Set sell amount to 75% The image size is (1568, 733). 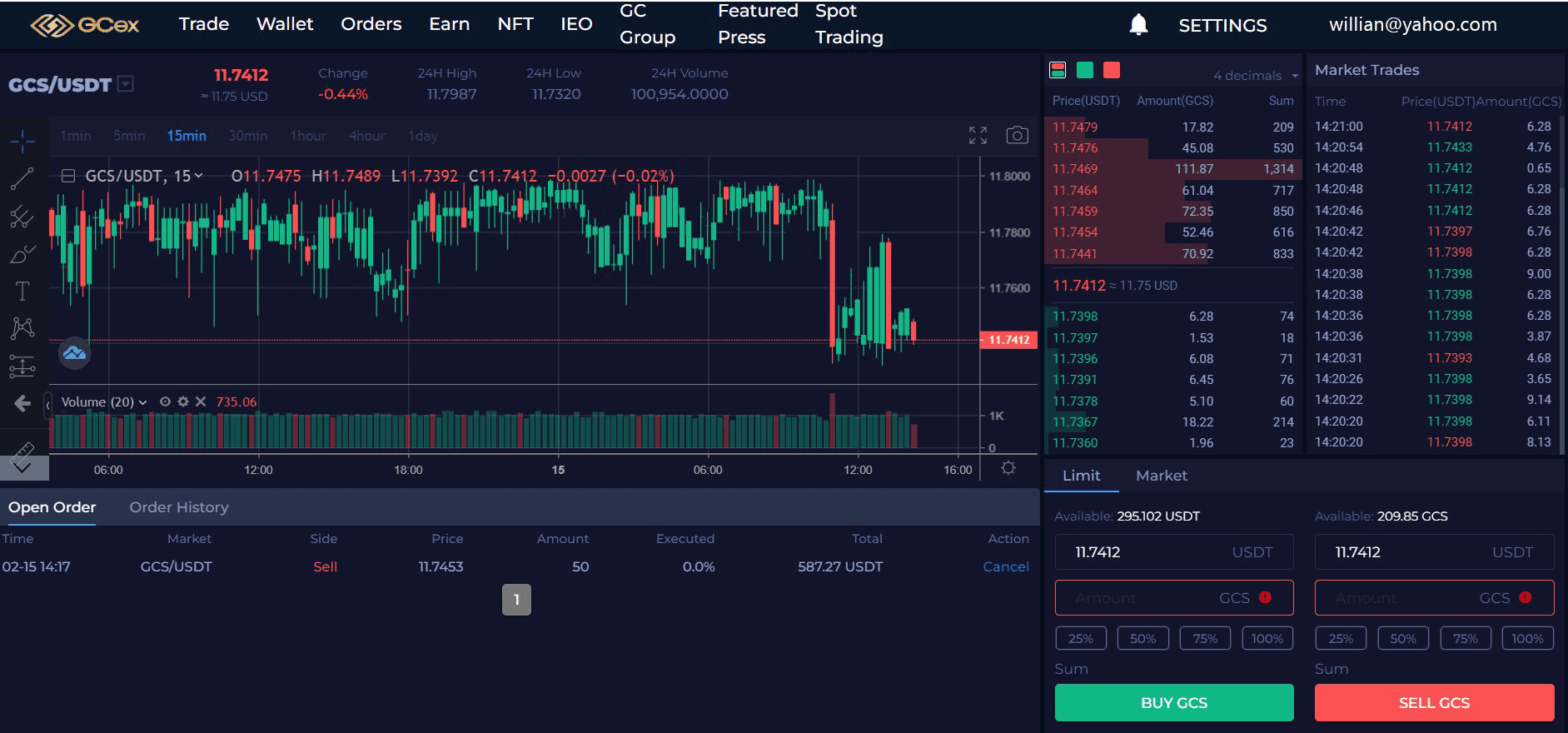pyautogui.click(x=1466, y=638)
